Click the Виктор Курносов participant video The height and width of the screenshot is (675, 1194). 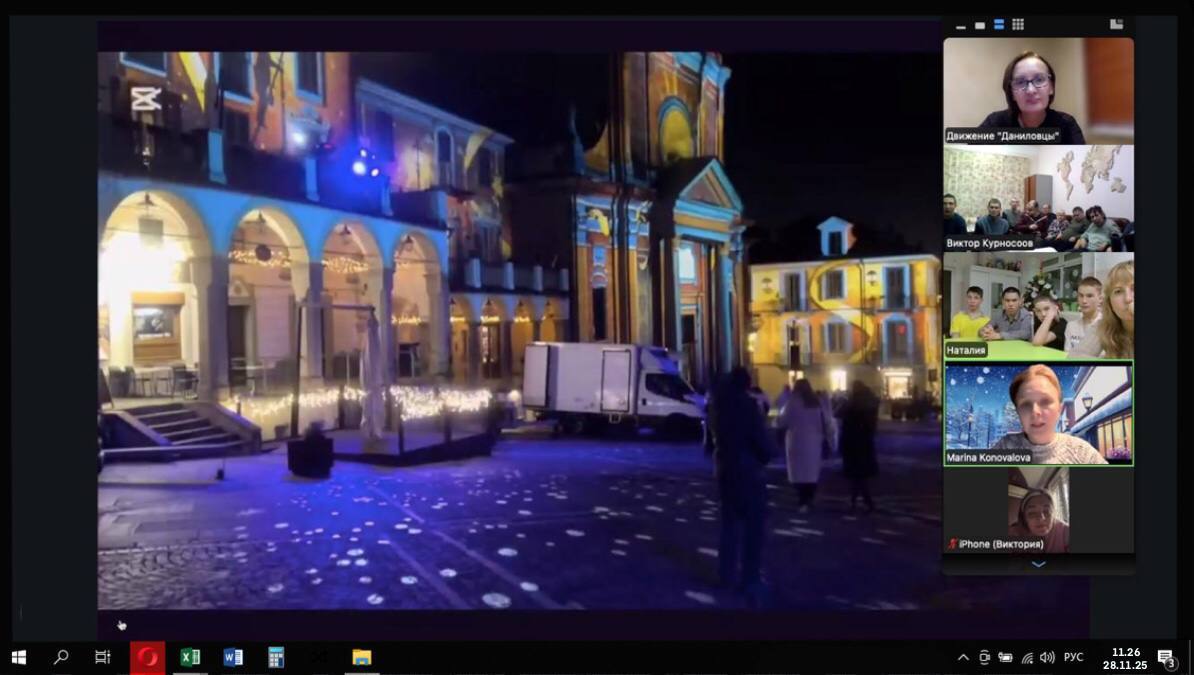pyautogui.click(x=1038, y=198)
